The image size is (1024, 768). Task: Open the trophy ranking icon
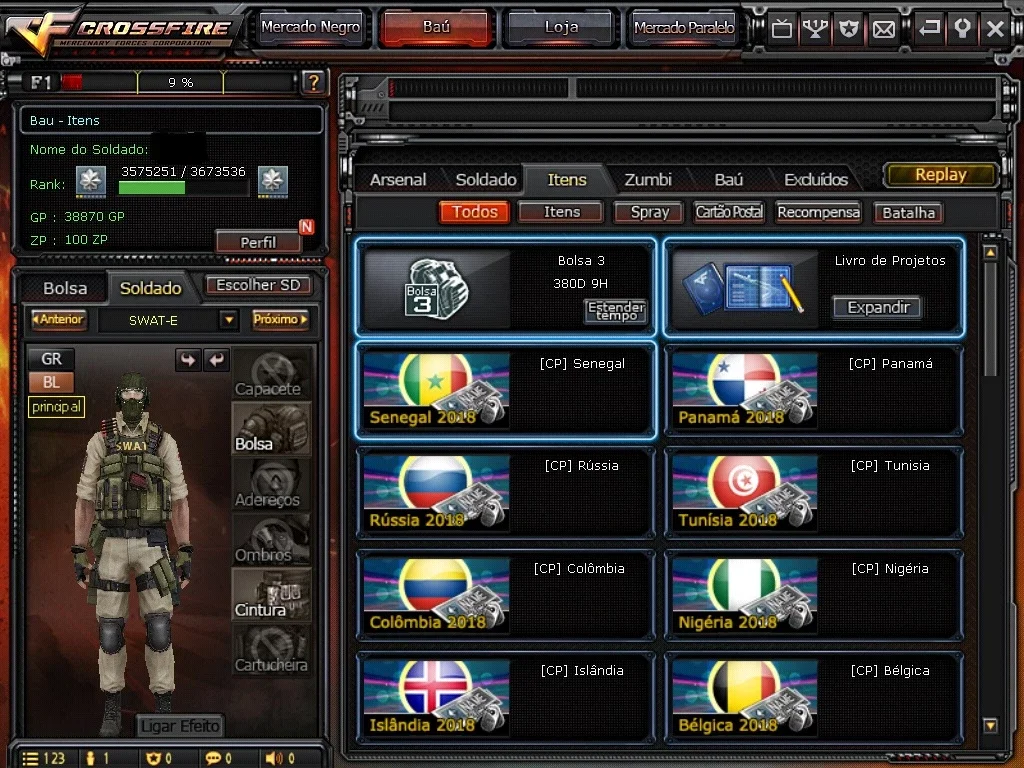(x=815, y=28)
